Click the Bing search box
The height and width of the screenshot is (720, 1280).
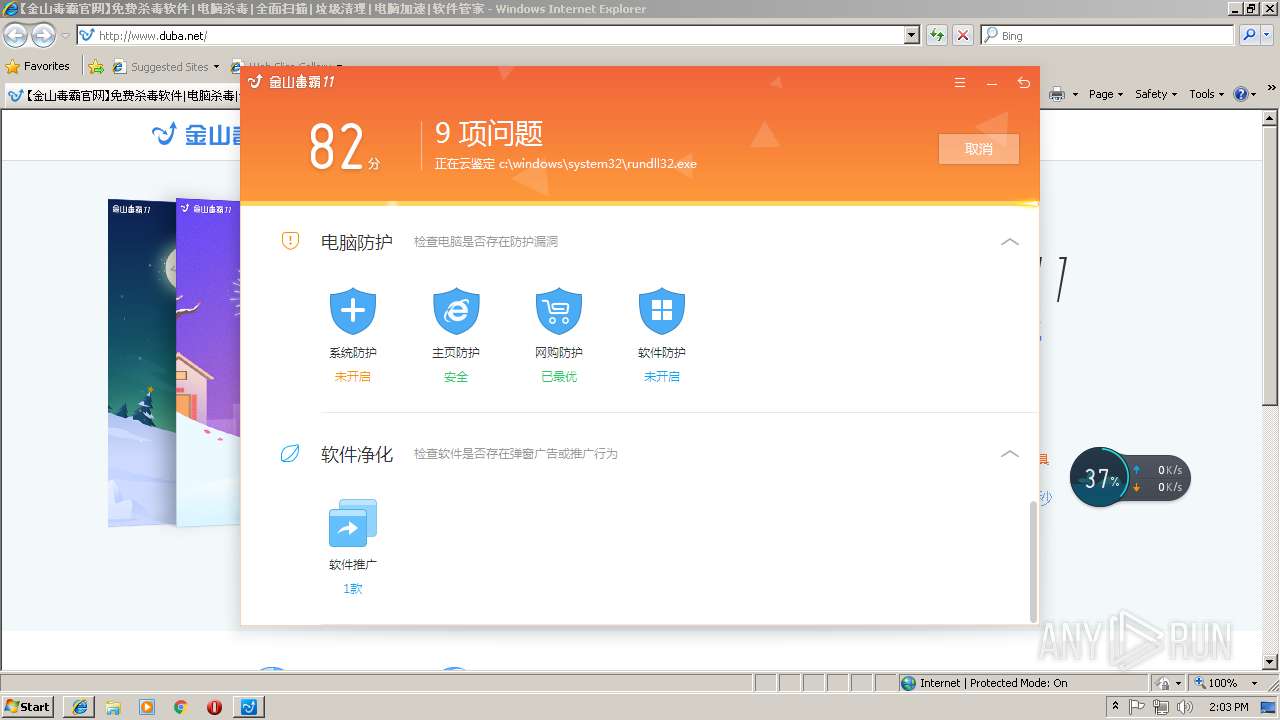1107,35
